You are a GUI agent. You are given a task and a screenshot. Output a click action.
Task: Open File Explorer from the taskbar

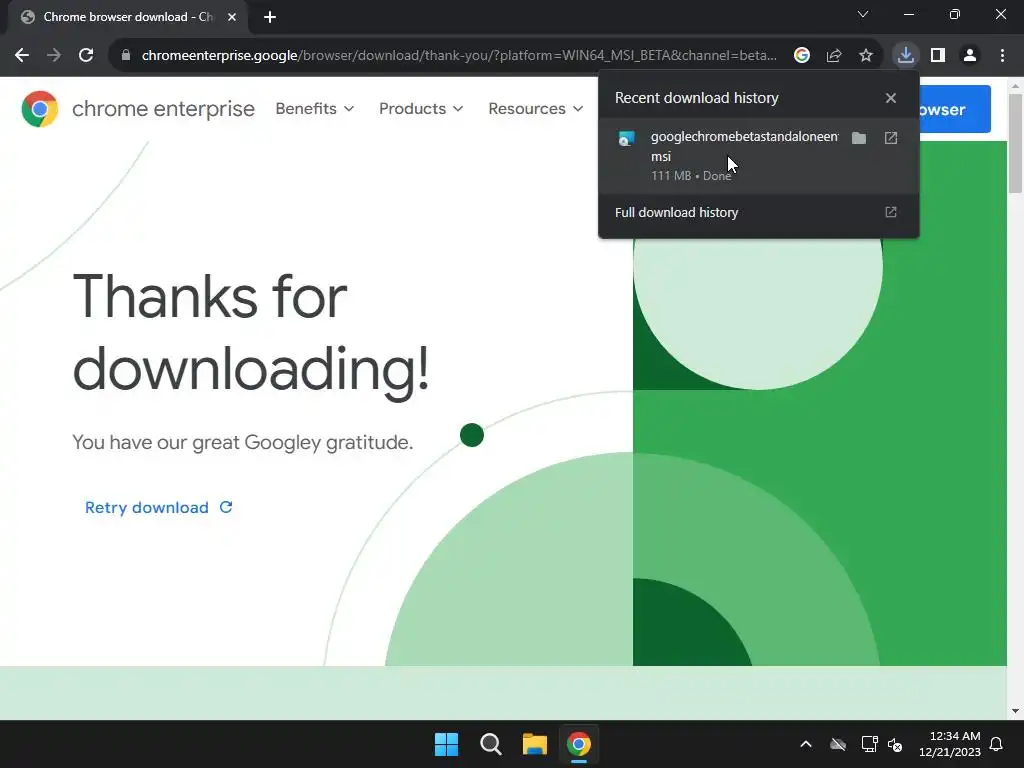[x=535, y=744]
